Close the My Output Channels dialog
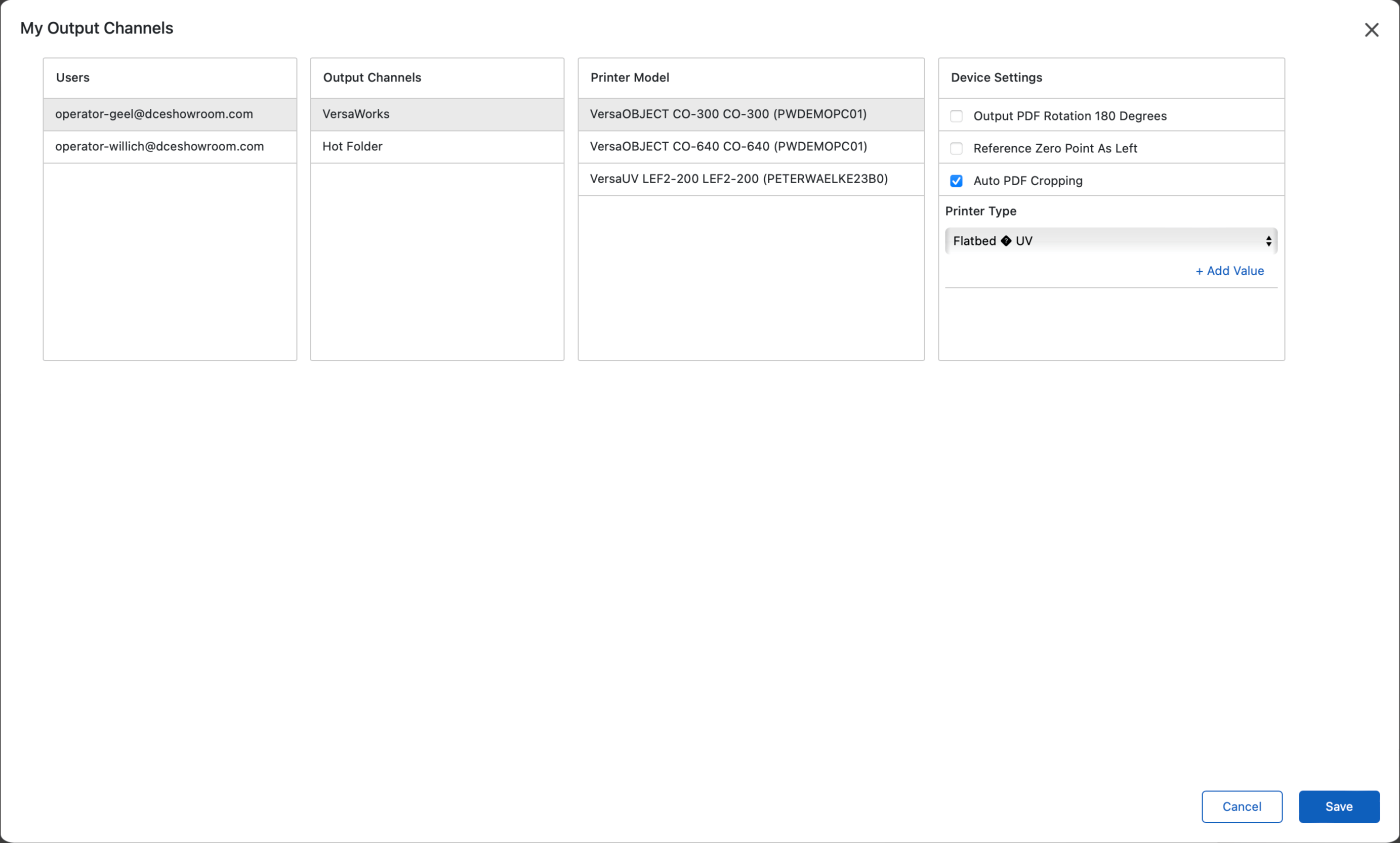This screenshot has height=843, width=1400. pos(1372,29)
